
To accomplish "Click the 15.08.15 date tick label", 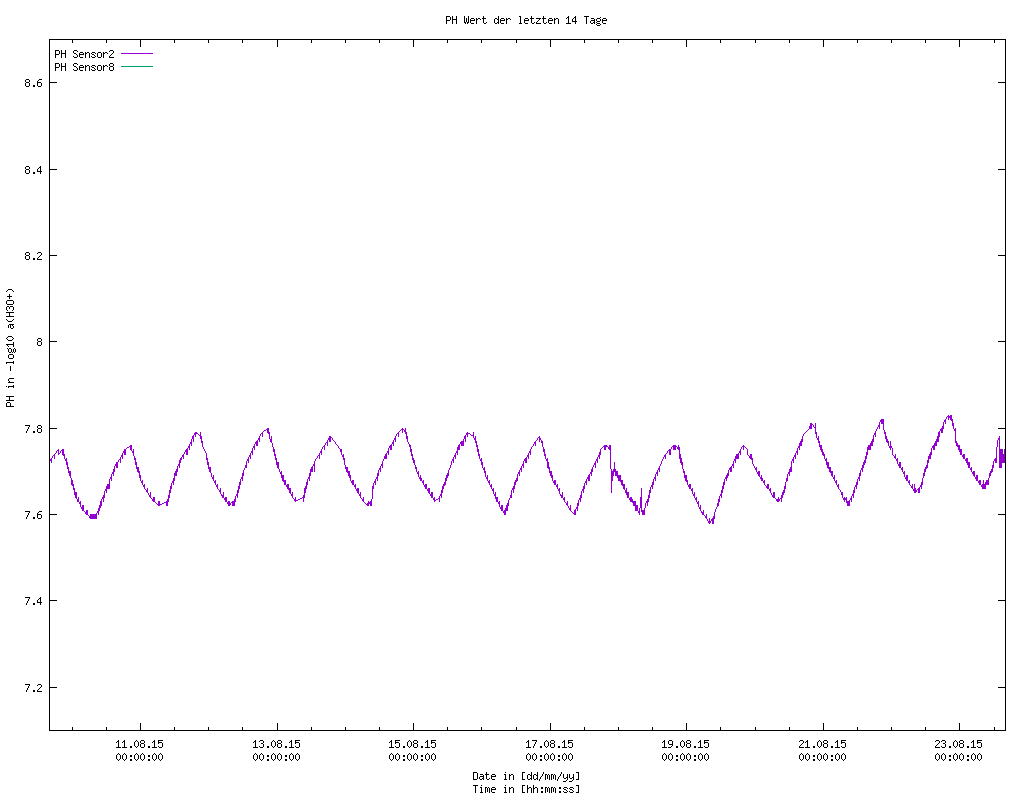I will coord(413,745).
